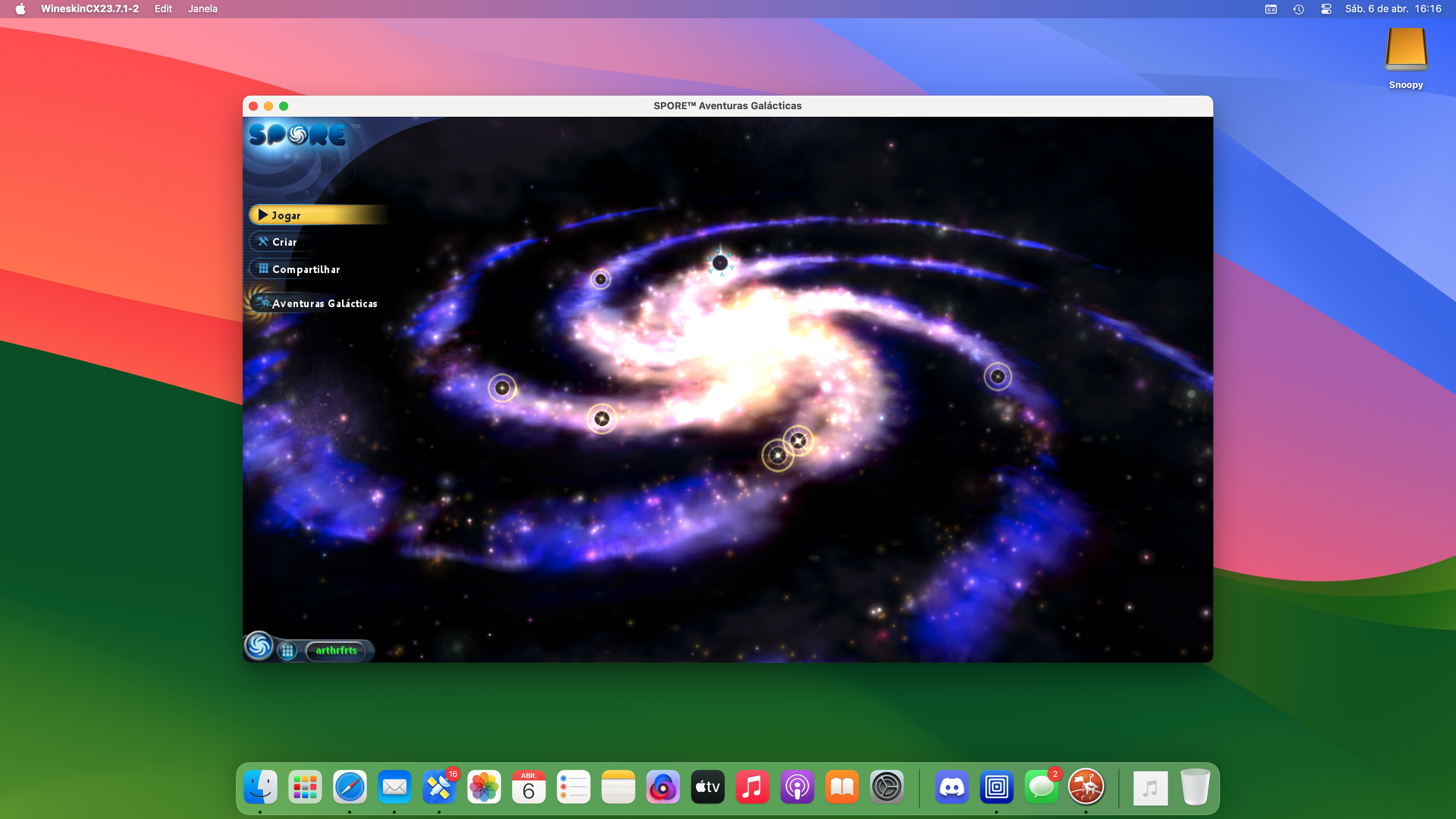Select the highlighted star marker near galaxy center

(720, 262)
